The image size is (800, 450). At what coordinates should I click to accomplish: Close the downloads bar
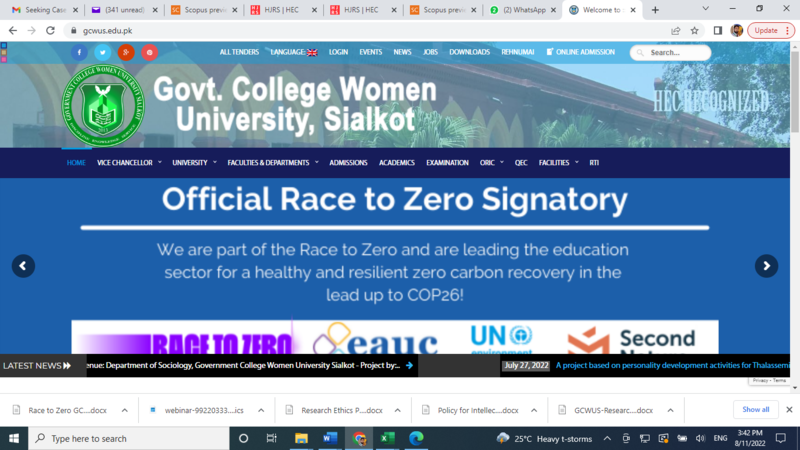coord(789,410)
